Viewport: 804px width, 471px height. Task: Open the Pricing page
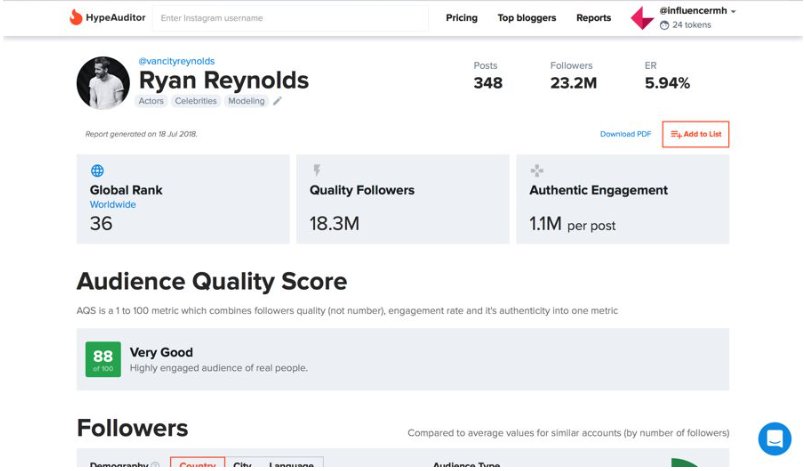tap(461, 18)
